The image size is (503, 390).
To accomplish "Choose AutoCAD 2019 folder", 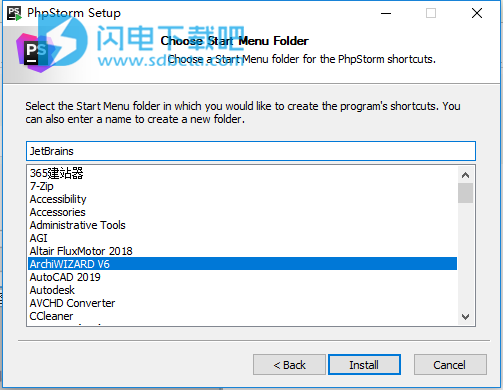I will (x=242, y=277).
